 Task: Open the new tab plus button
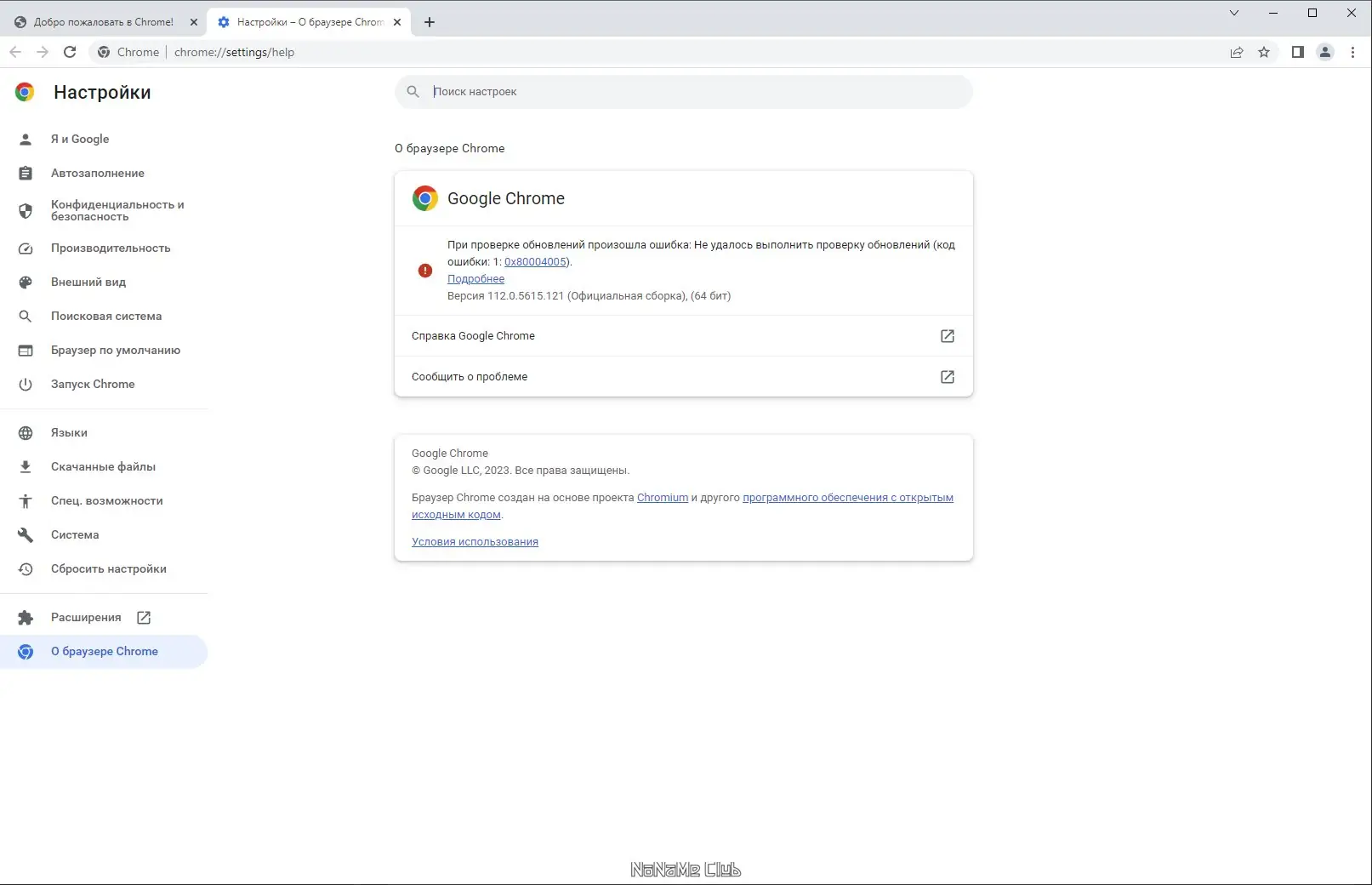click(x=430, y=22)
